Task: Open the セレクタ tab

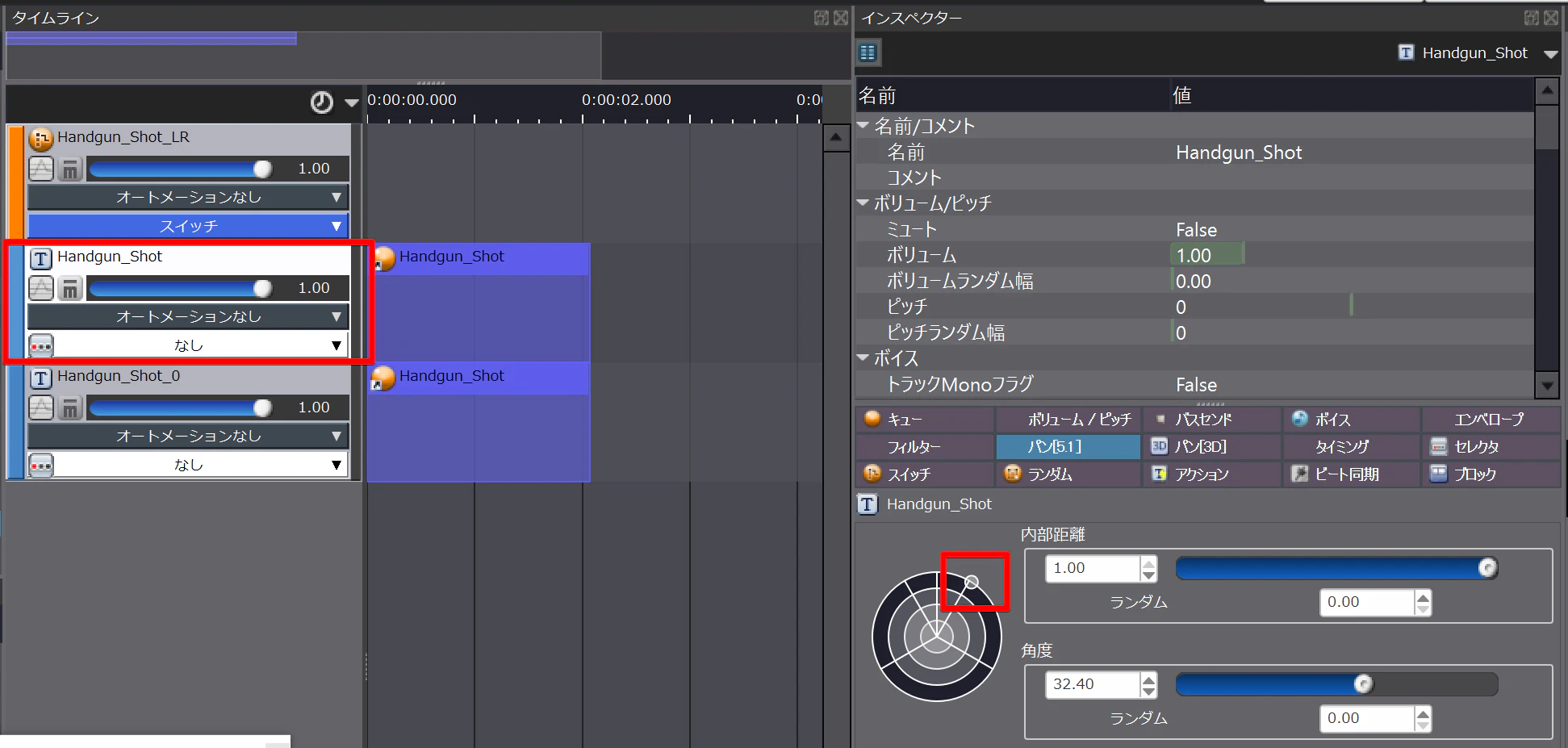Action: 1491,447
